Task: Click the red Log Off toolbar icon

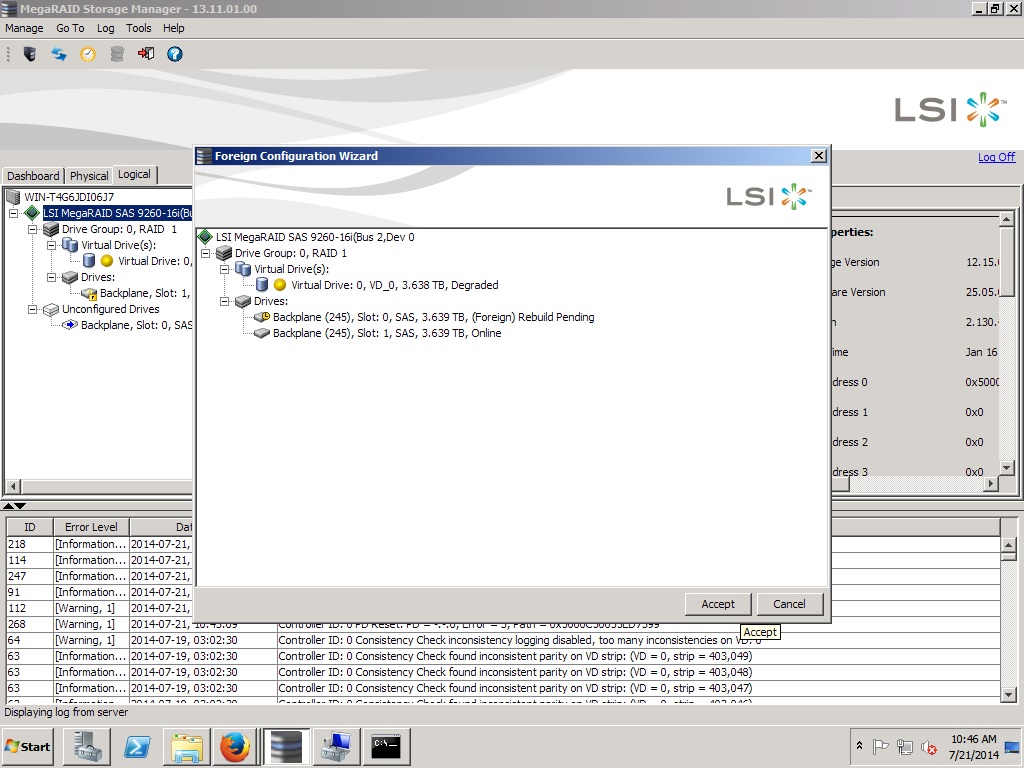Action: point(146,54)
